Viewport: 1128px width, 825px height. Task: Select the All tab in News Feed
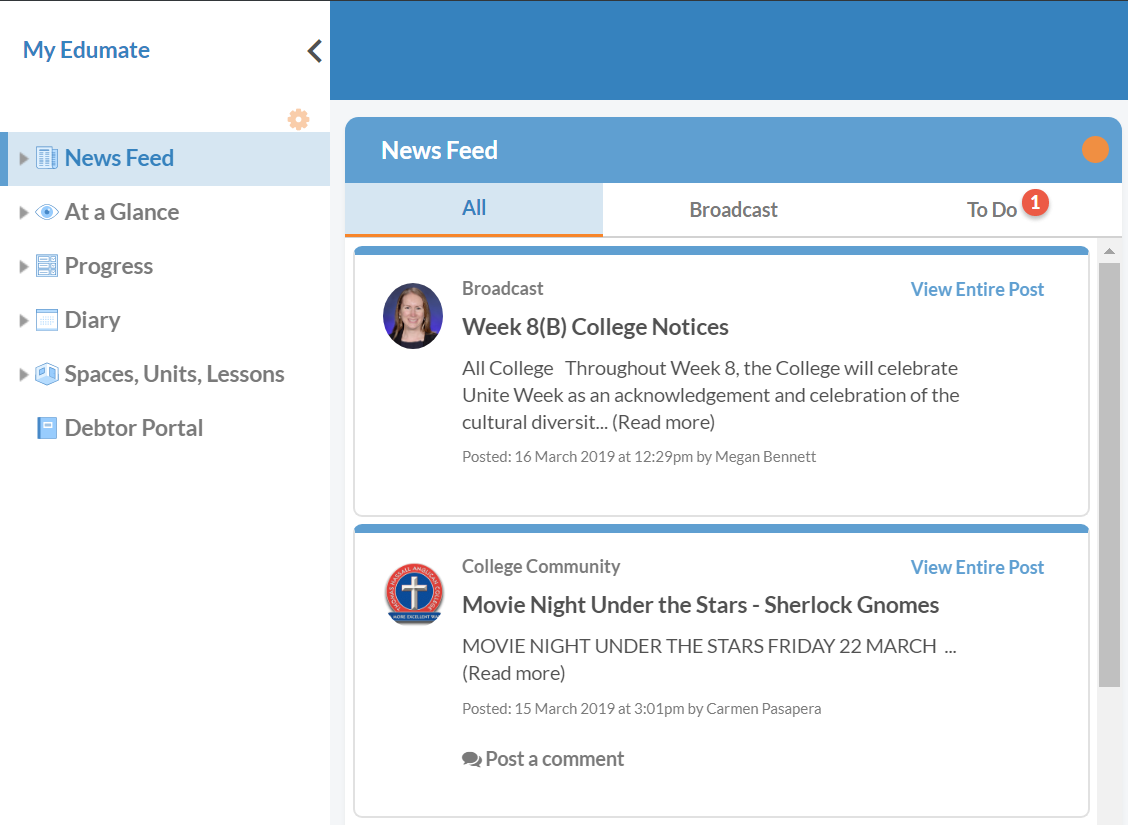click(474, 208)
